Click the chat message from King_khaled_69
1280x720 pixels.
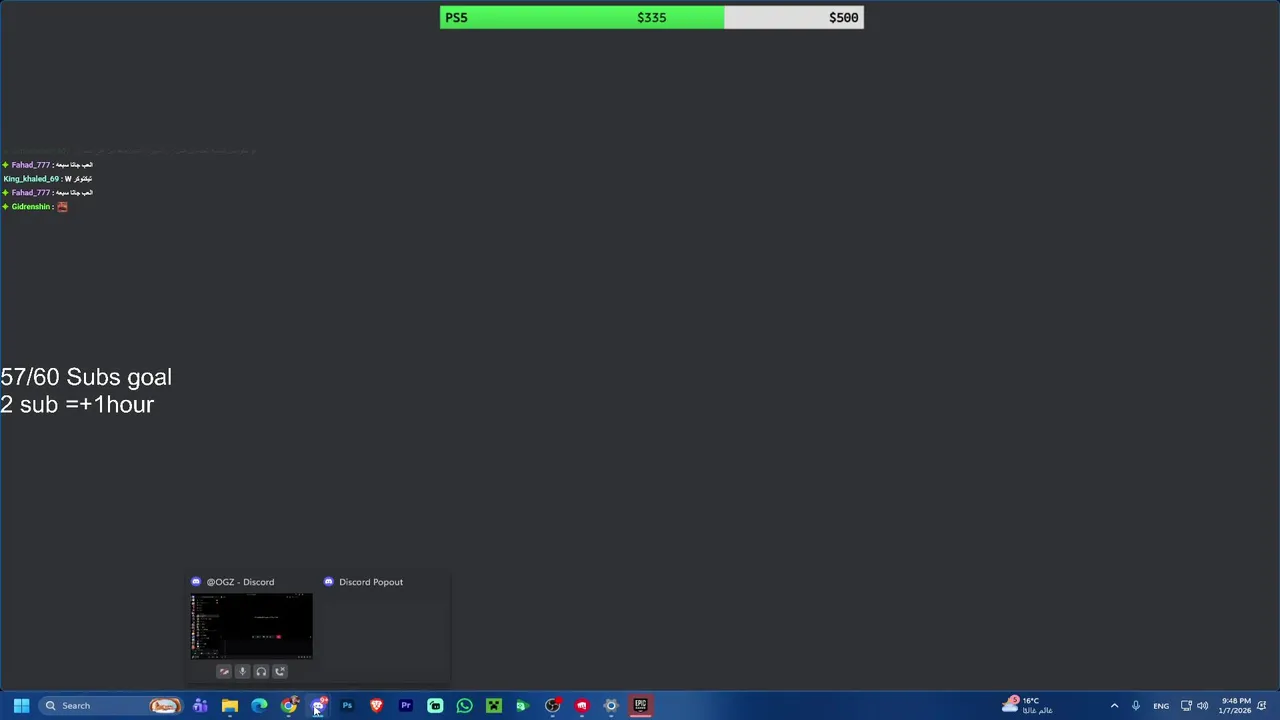[48, 179]
